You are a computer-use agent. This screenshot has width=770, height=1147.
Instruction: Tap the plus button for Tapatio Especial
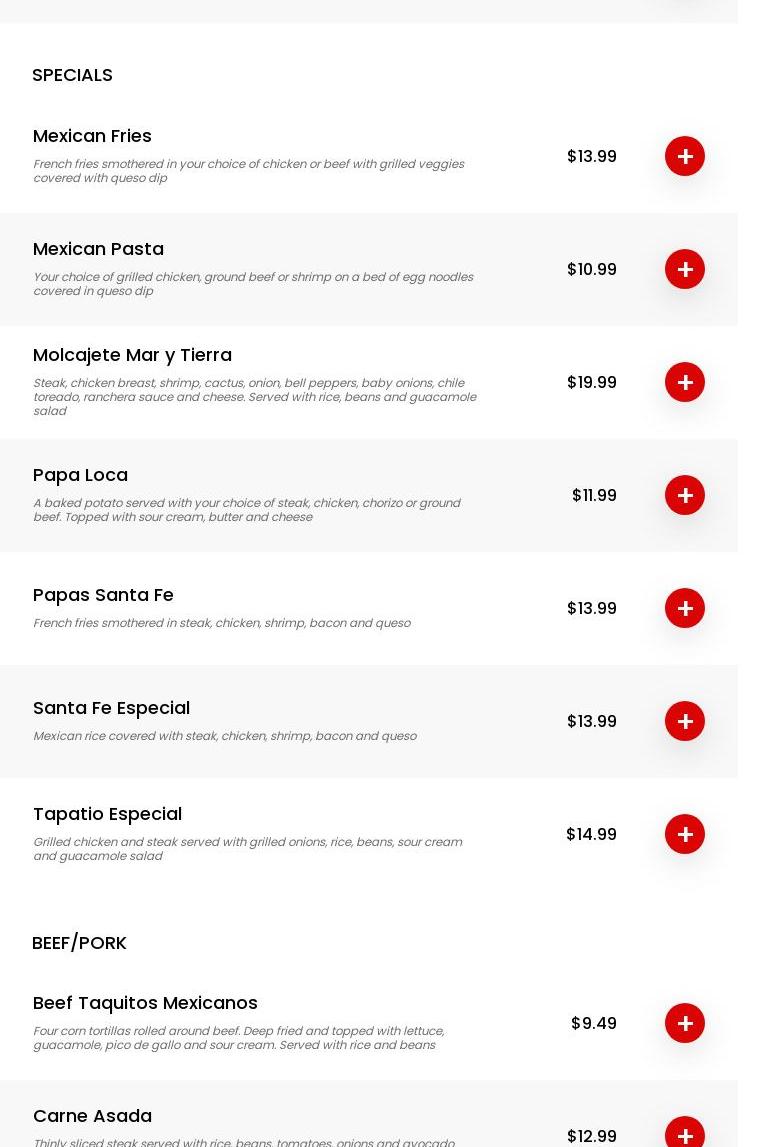click(x=685, y=834)
